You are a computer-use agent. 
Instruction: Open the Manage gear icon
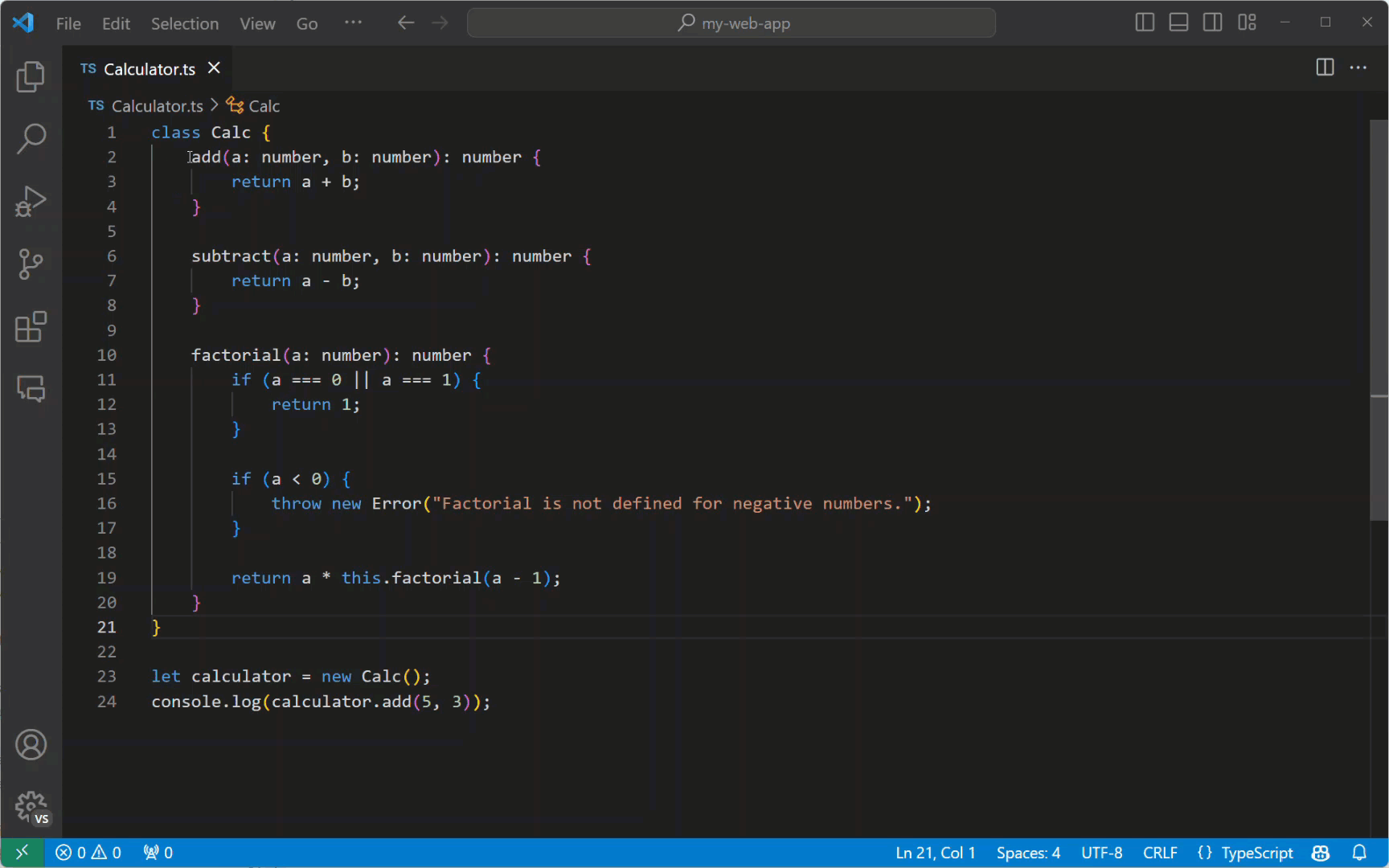(31, 806)
